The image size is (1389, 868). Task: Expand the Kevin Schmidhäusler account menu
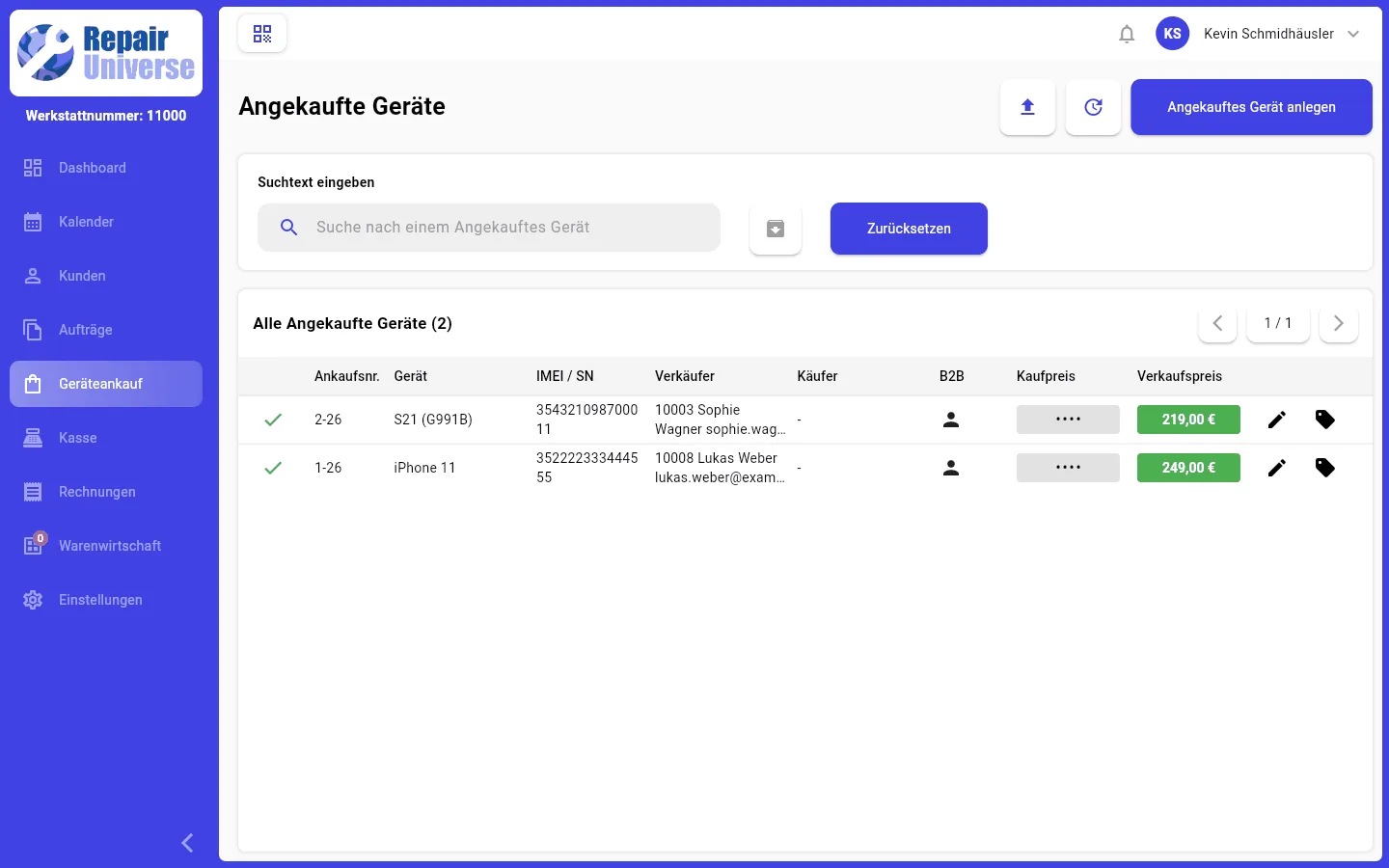1353,34
